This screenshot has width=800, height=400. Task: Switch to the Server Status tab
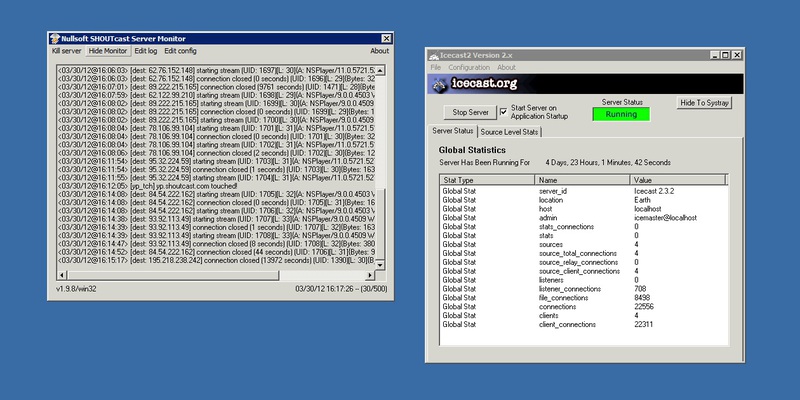pyautogui.click(x=453, y=131)
